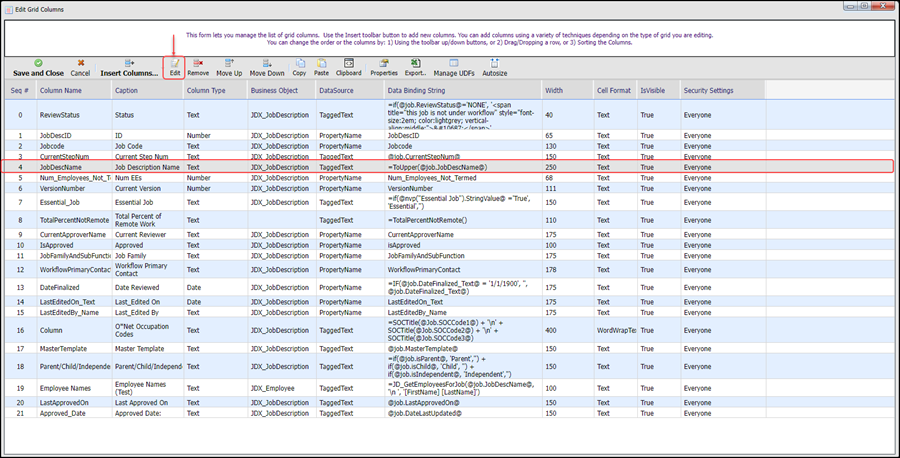
Task: Click the Move Up toolbar icon
Action: [229, 68]
